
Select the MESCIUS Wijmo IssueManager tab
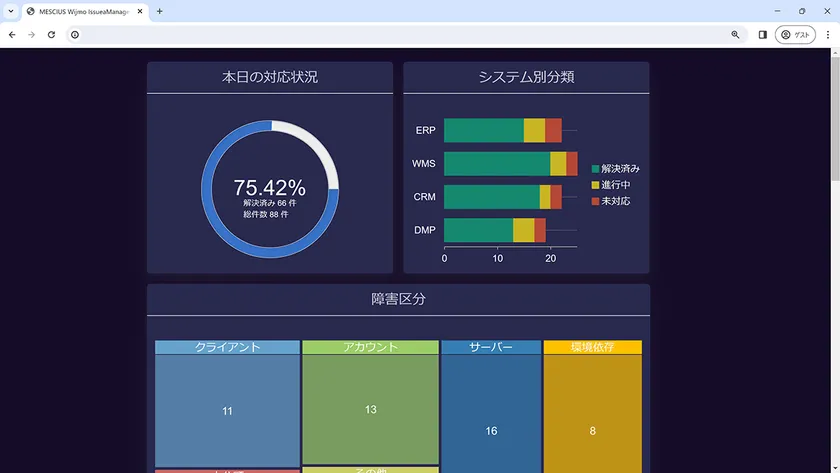pyautogui.click(x=84, y=11)
